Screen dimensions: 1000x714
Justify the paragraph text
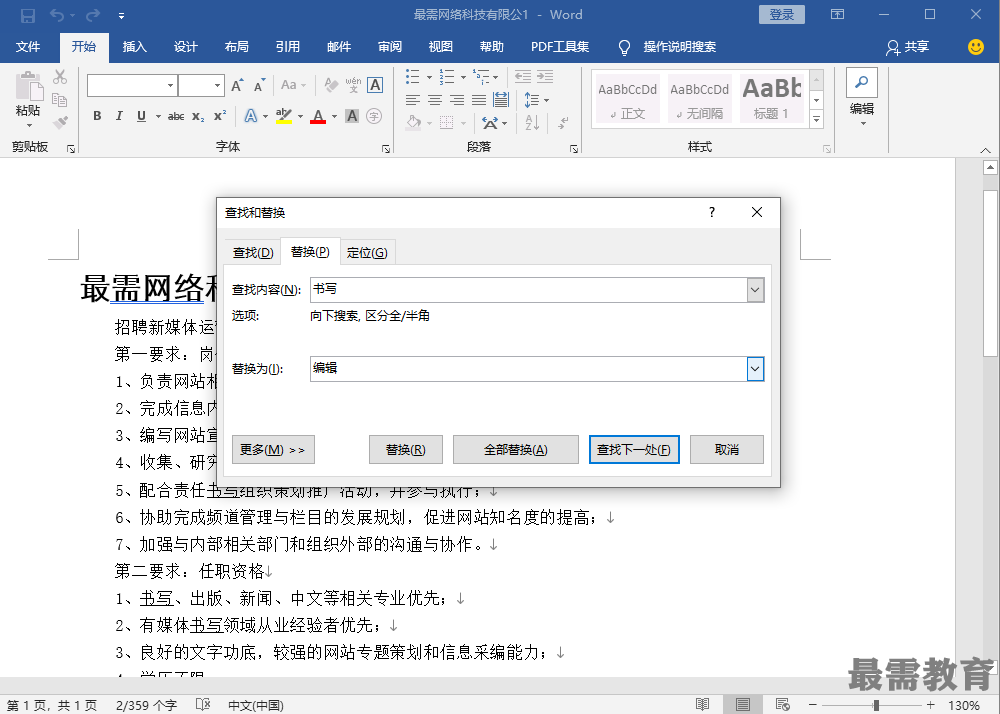tap(479, 100)
